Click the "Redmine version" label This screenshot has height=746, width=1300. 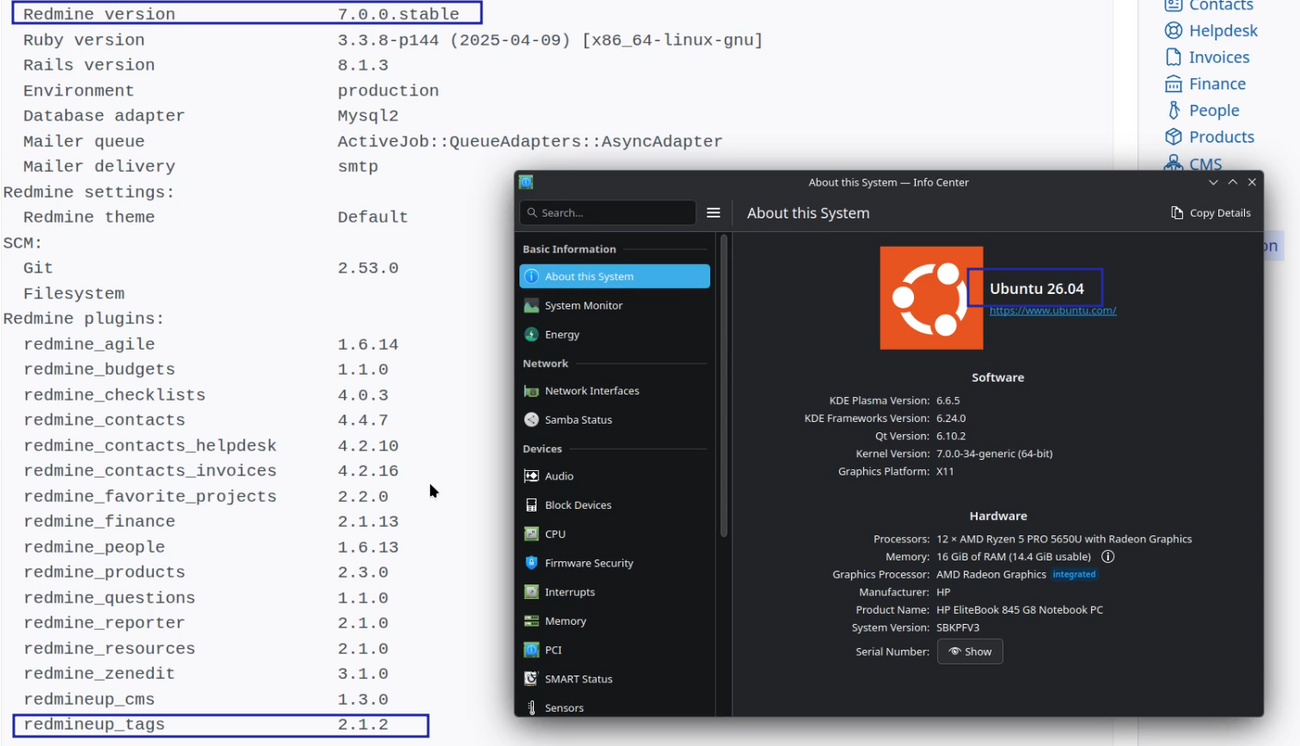tap(99, 15)
